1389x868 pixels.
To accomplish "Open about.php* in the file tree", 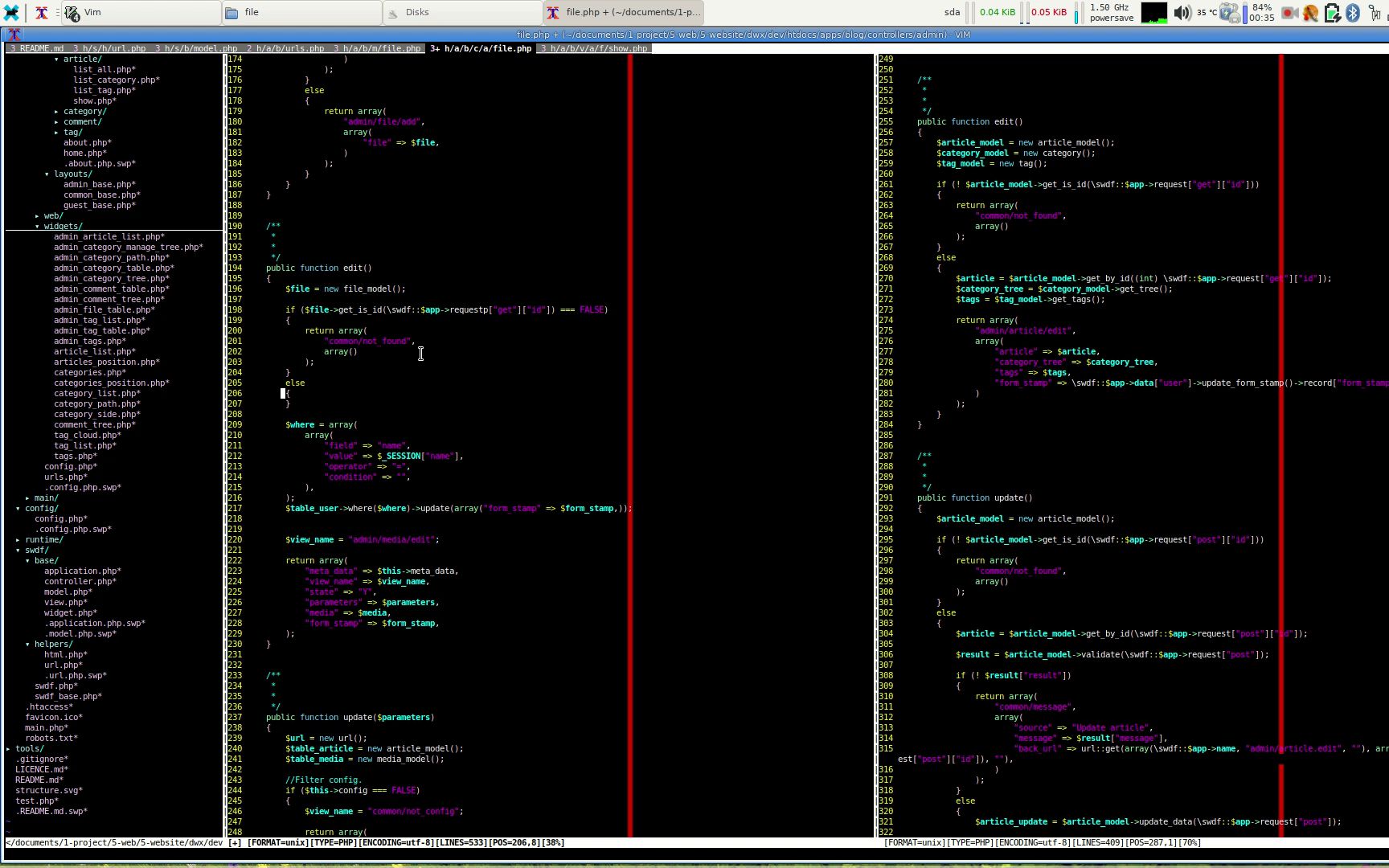I will 88,142.
